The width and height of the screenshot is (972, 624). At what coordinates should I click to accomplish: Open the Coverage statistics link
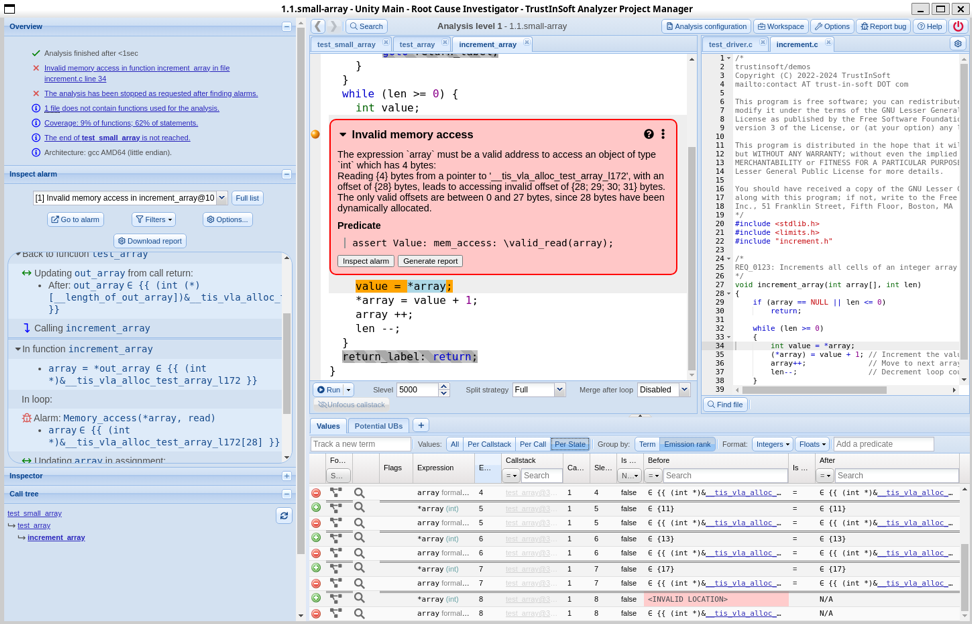click(x=121, y=123)
